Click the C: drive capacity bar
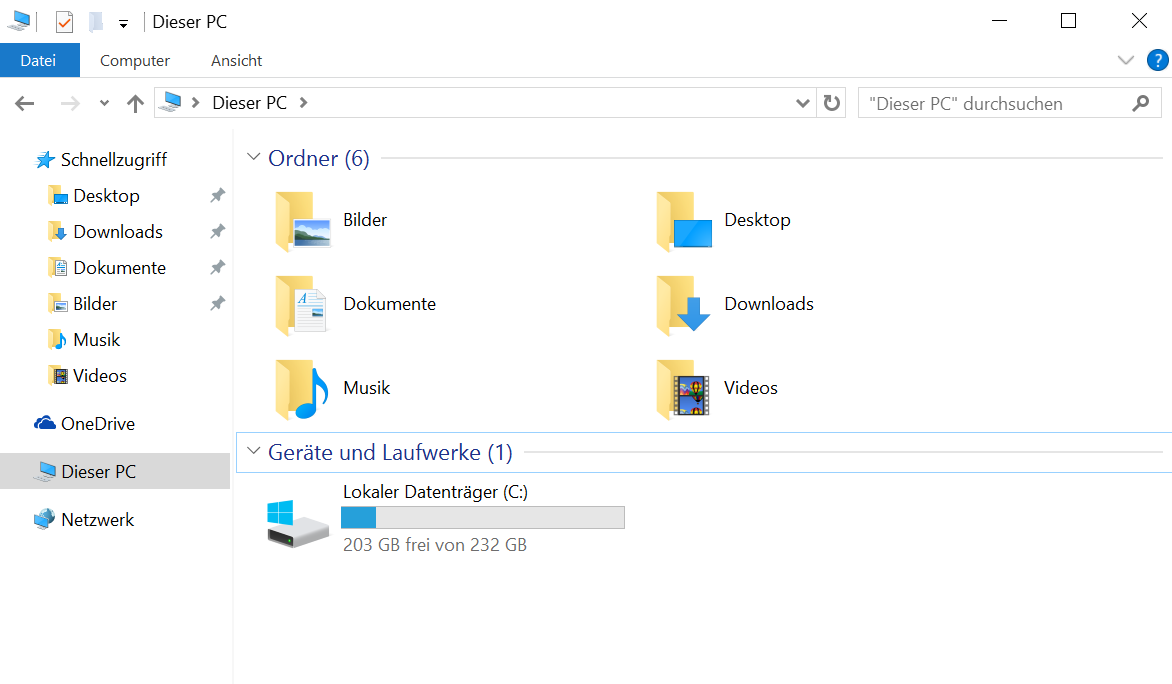The height and width of the screenshot is (684, 1172). click(483, 517)
